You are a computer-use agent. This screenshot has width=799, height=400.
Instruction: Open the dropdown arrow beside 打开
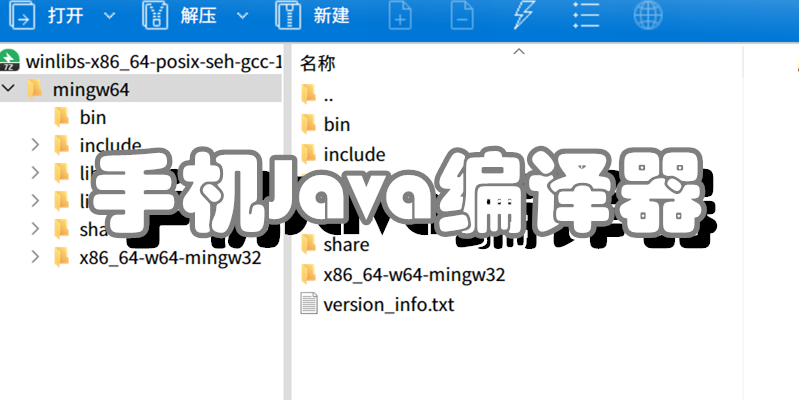tap(110, 16)
